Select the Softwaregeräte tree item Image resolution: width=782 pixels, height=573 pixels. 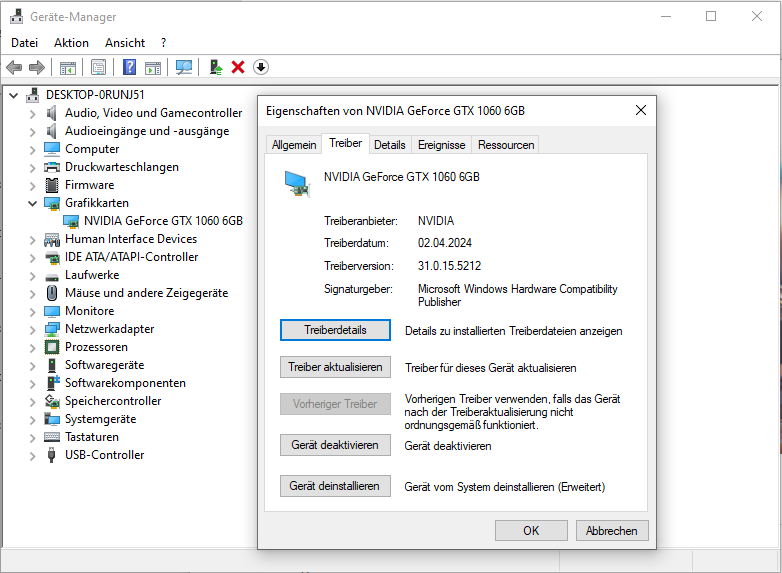pos(105,365)
